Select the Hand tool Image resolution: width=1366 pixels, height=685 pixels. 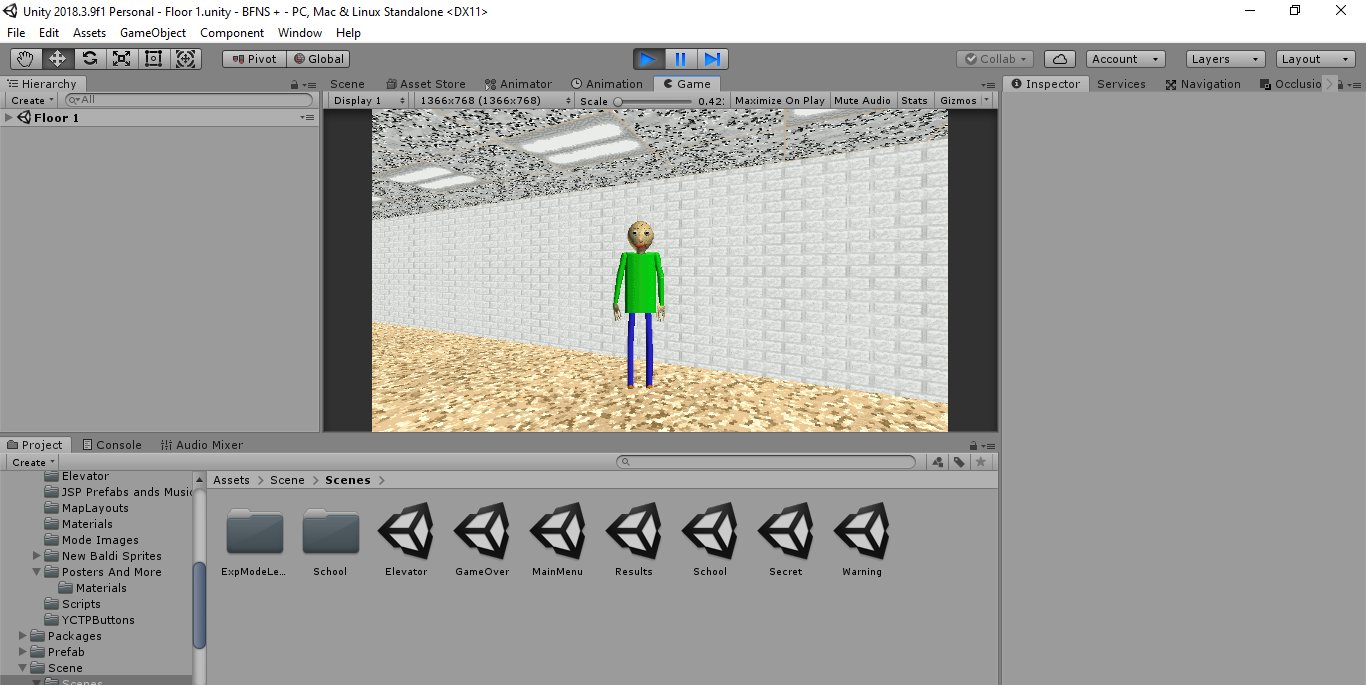point(25,59)
